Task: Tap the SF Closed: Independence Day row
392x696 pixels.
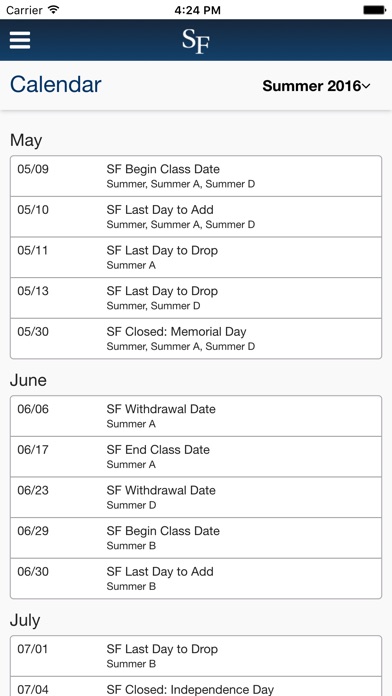Action: [x=196, y=686]
